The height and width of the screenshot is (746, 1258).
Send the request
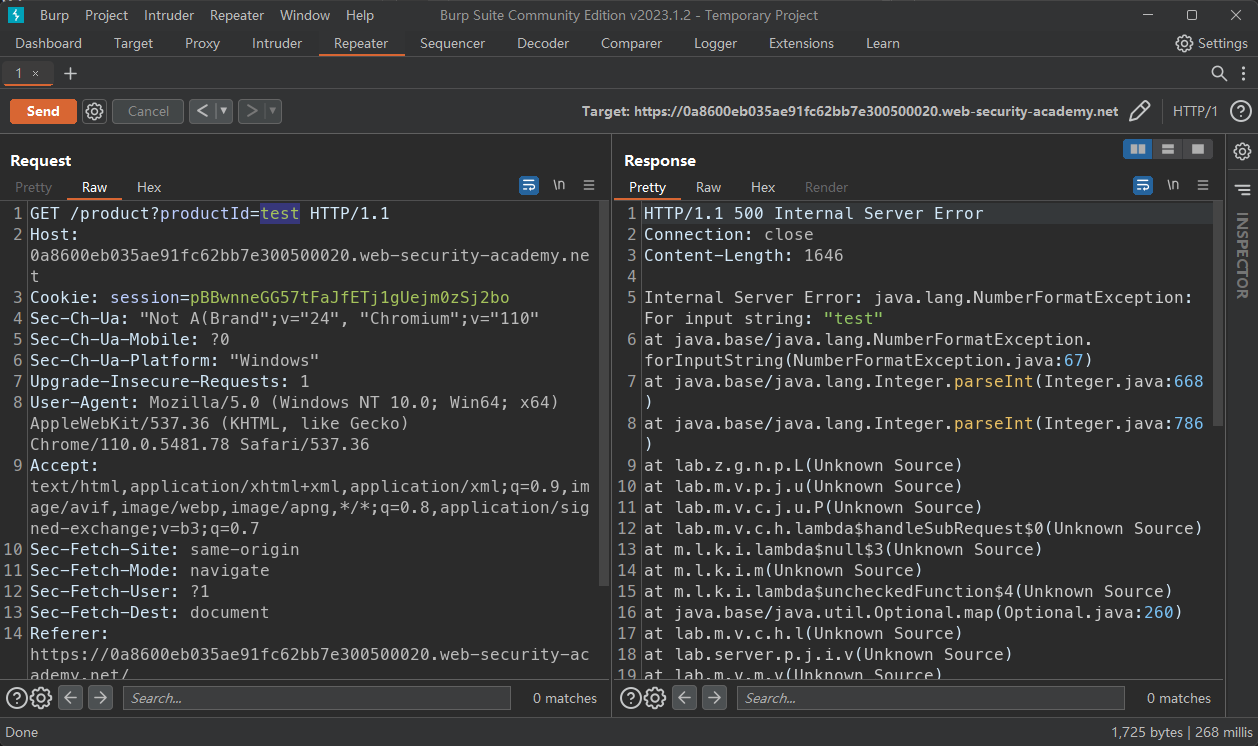pos(43,112)
